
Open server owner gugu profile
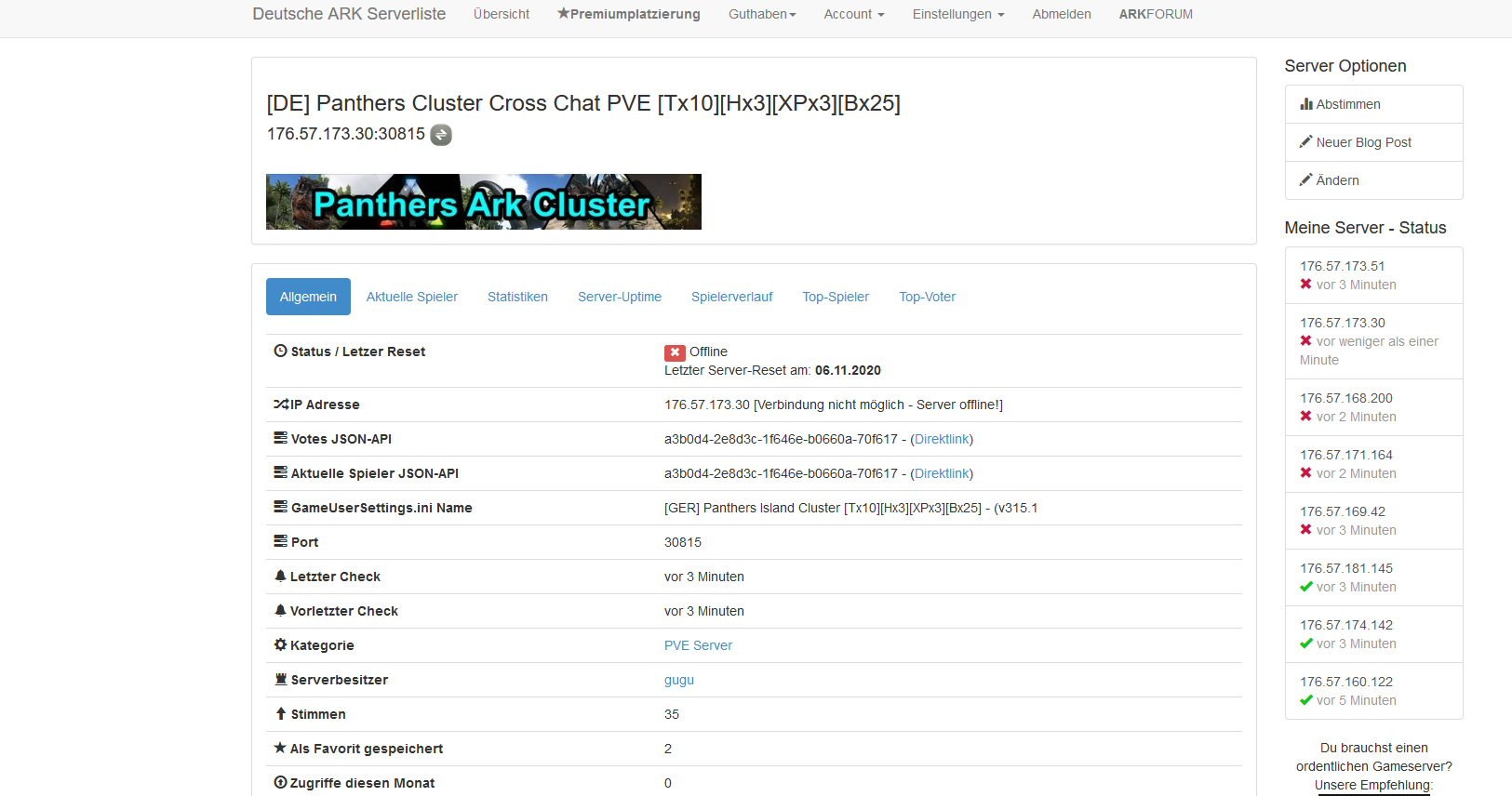[679, 680]
